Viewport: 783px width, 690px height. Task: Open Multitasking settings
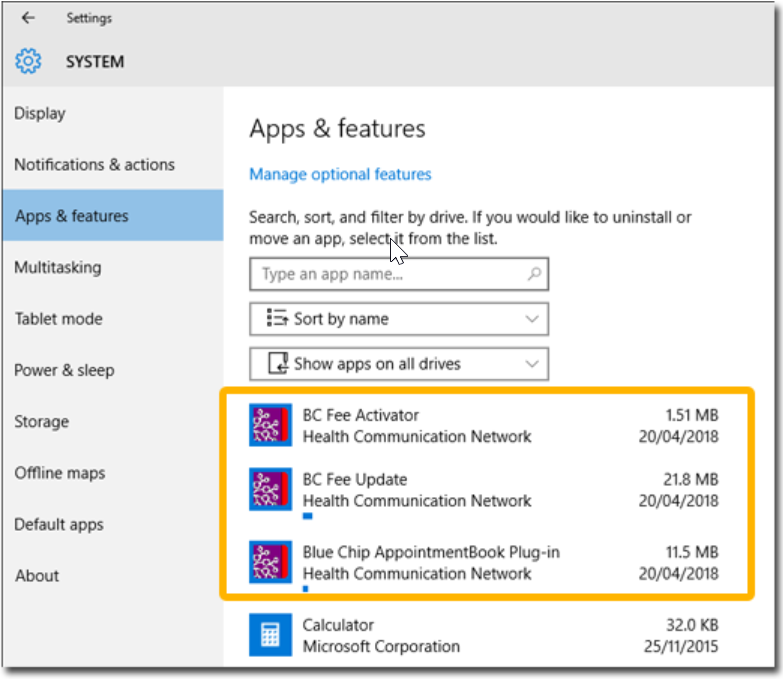tap(113, 267)
